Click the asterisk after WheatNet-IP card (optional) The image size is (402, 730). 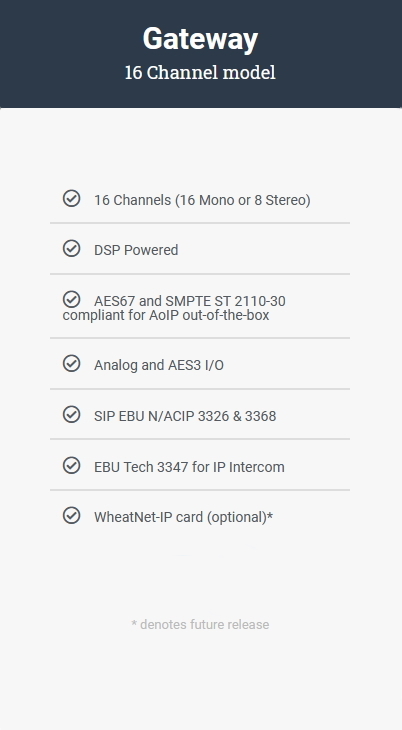click(x=270, y=515)
